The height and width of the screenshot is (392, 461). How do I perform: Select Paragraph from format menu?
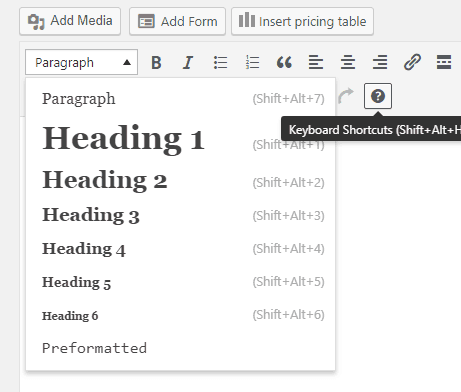click(x=180, y=99)
